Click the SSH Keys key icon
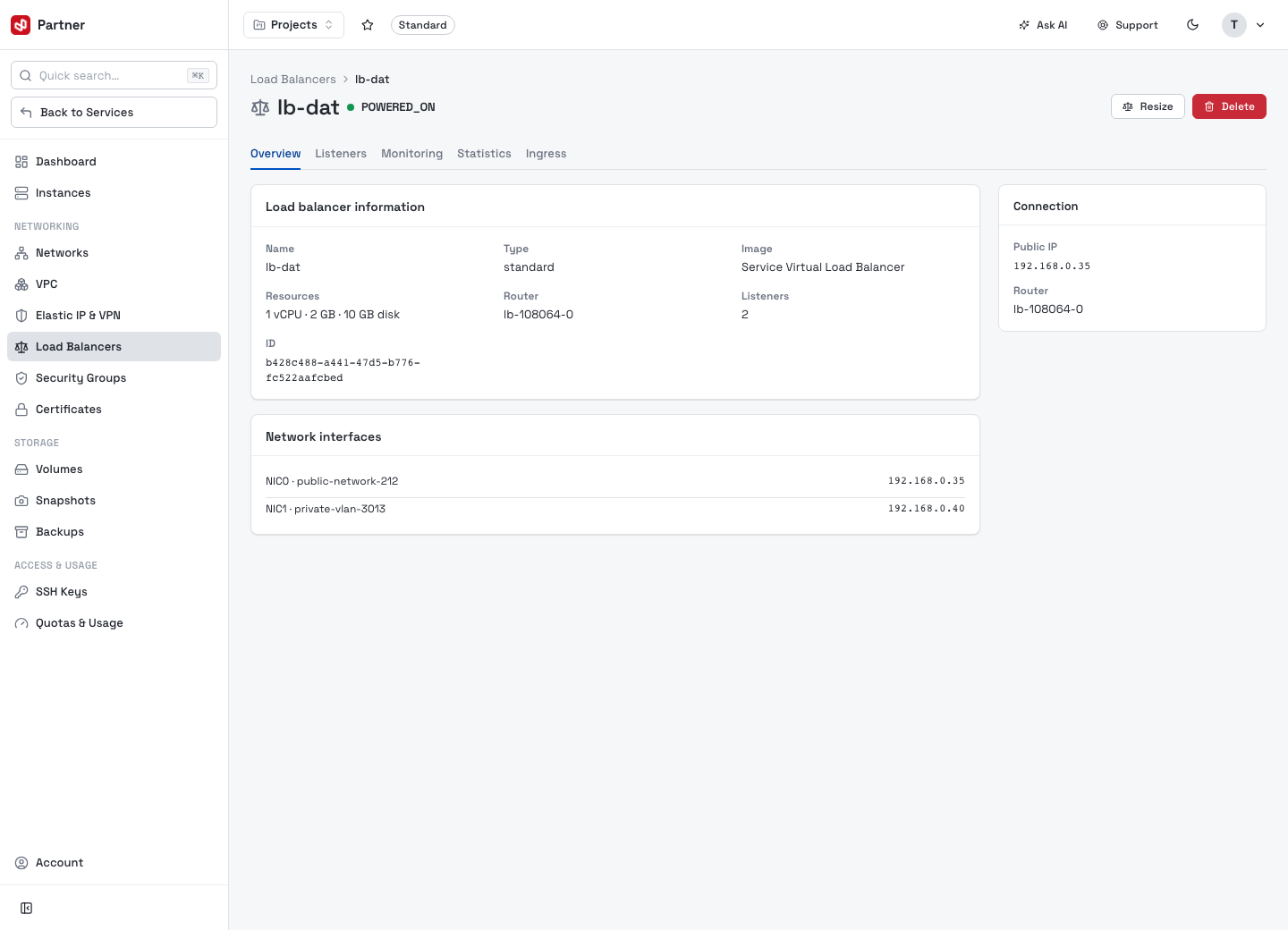 (x=21, y=592)
